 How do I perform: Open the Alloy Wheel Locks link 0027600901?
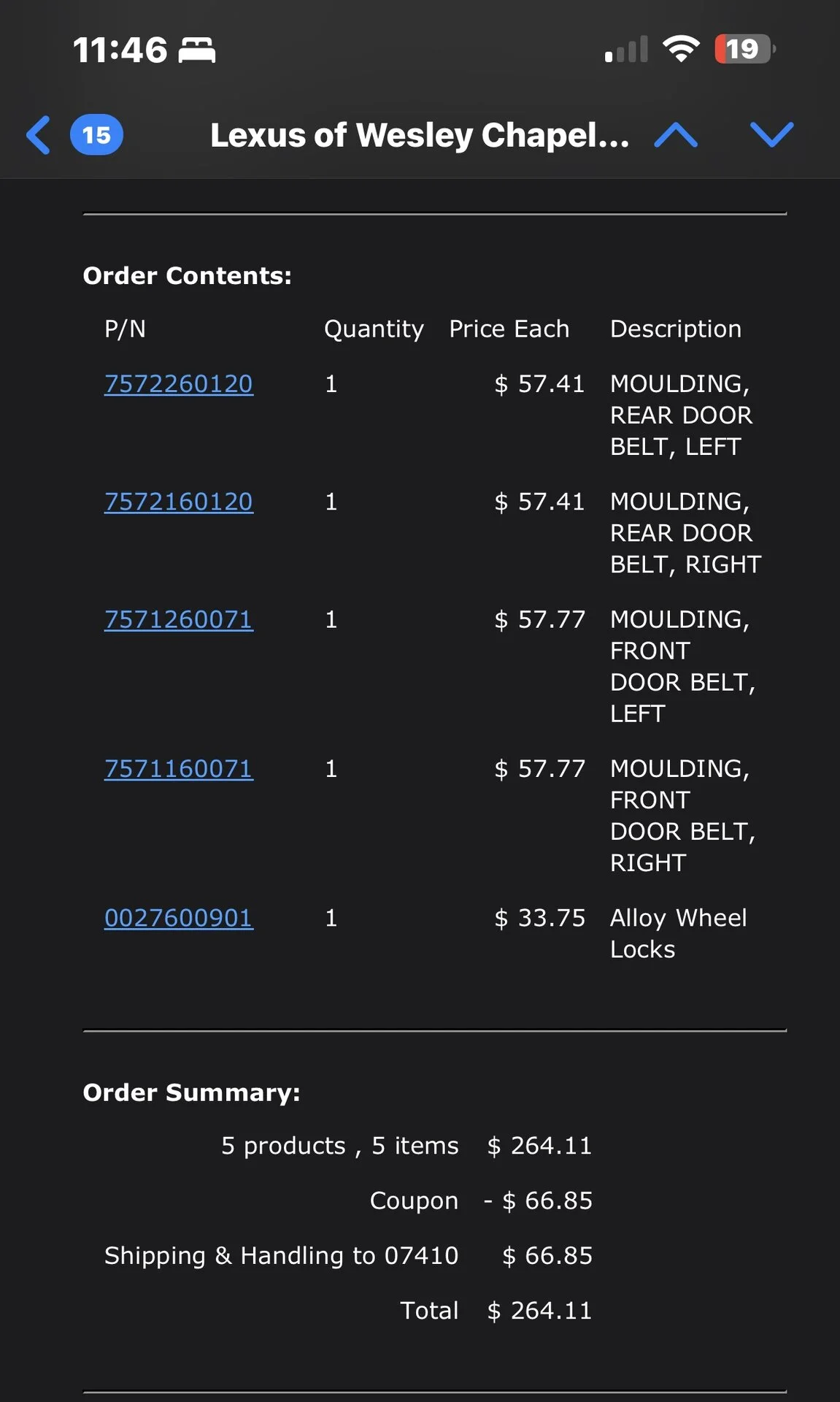[x=179, y=918]
